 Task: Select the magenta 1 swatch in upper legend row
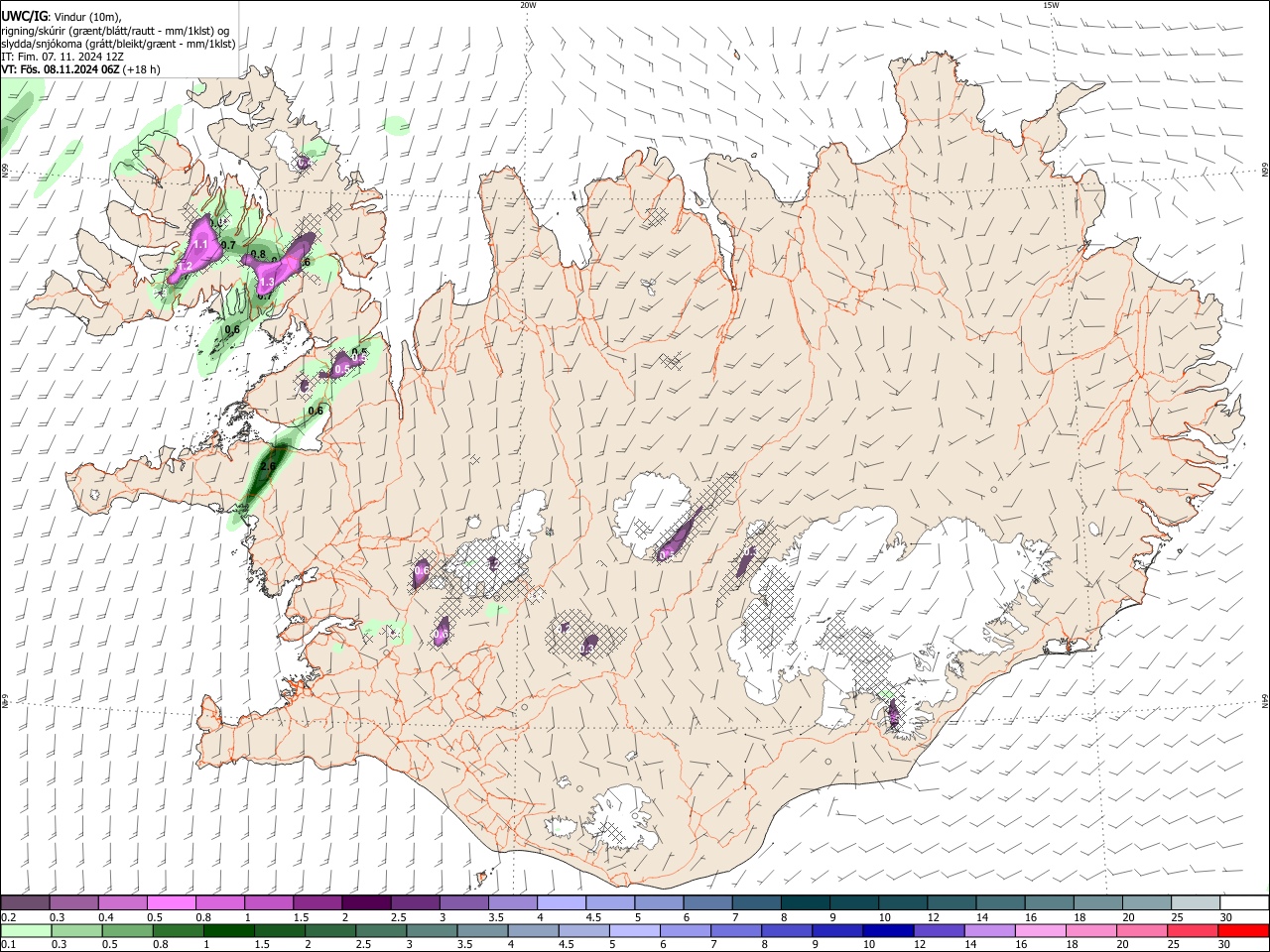(268, 903)
